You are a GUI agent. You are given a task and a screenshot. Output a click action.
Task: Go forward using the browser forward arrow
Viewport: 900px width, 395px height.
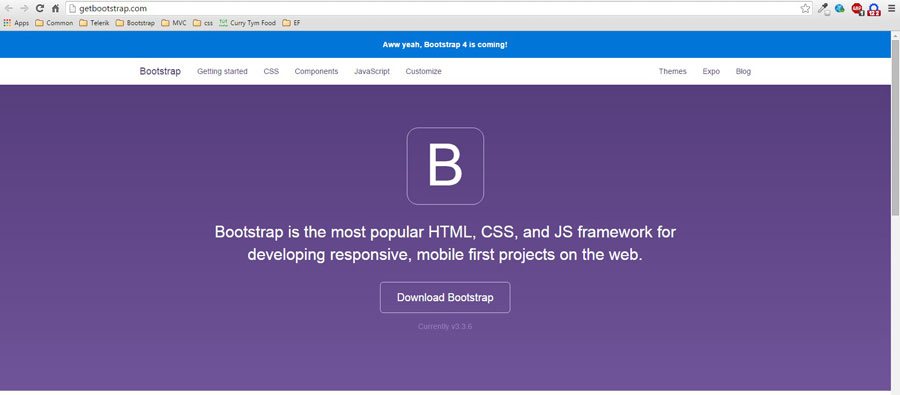pyautogui.click(x=24, y=8)
